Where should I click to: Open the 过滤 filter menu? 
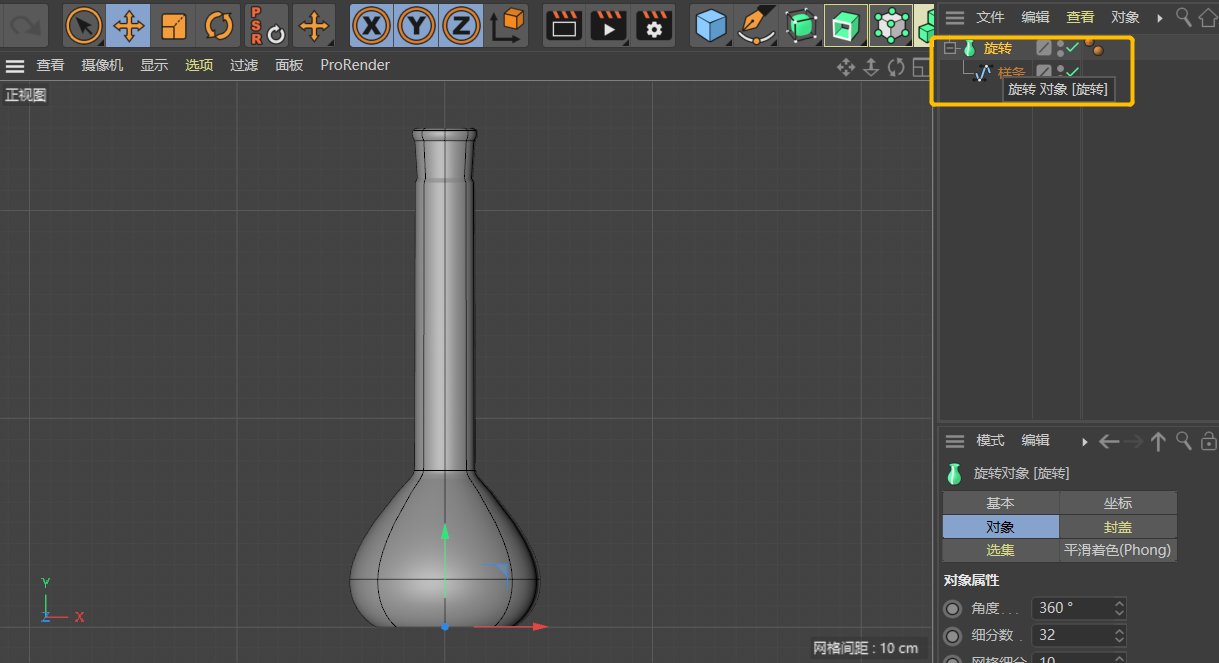click(x=244, y=65)
